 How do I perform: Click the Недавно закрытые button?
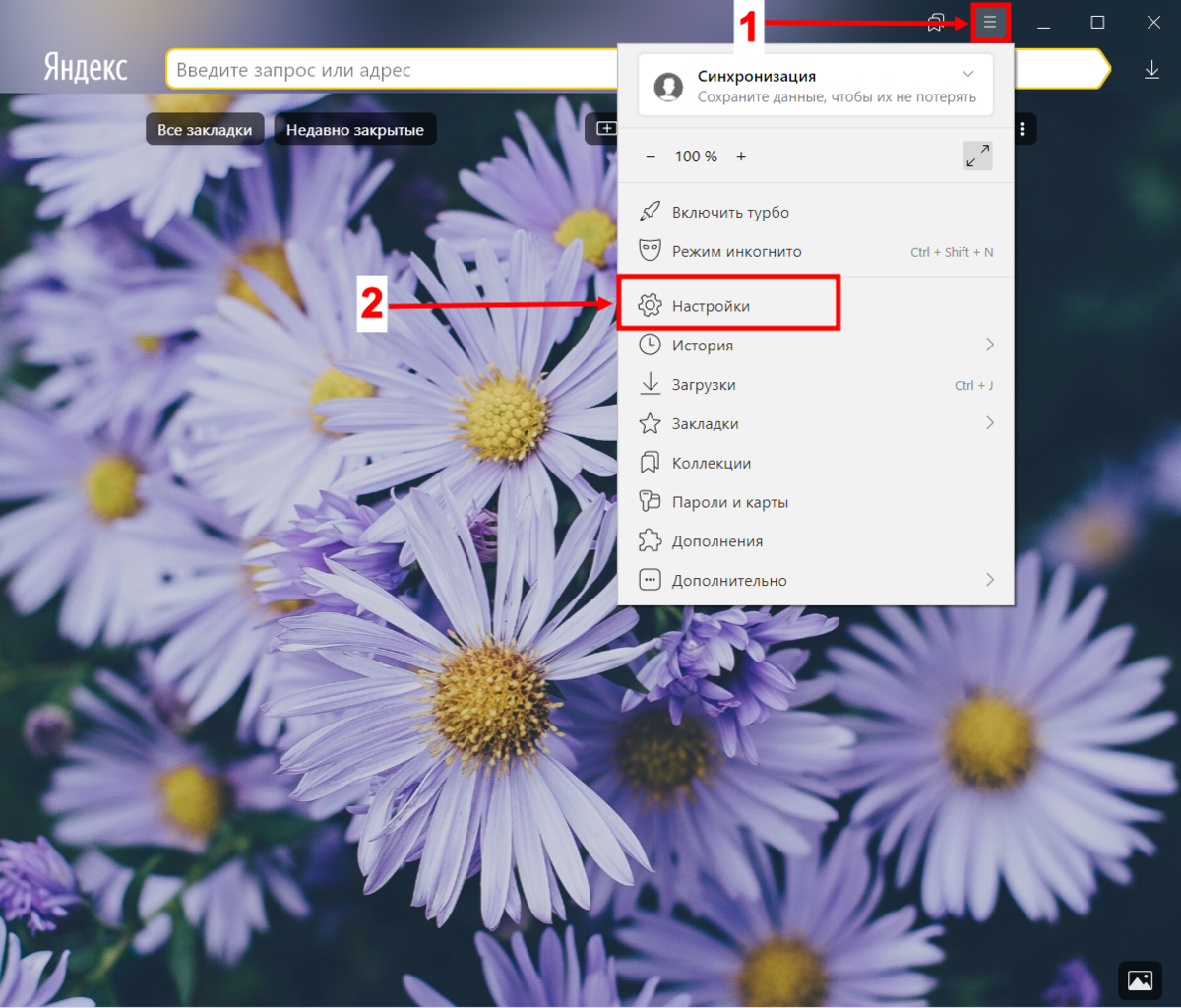click(x=355, y=129)
